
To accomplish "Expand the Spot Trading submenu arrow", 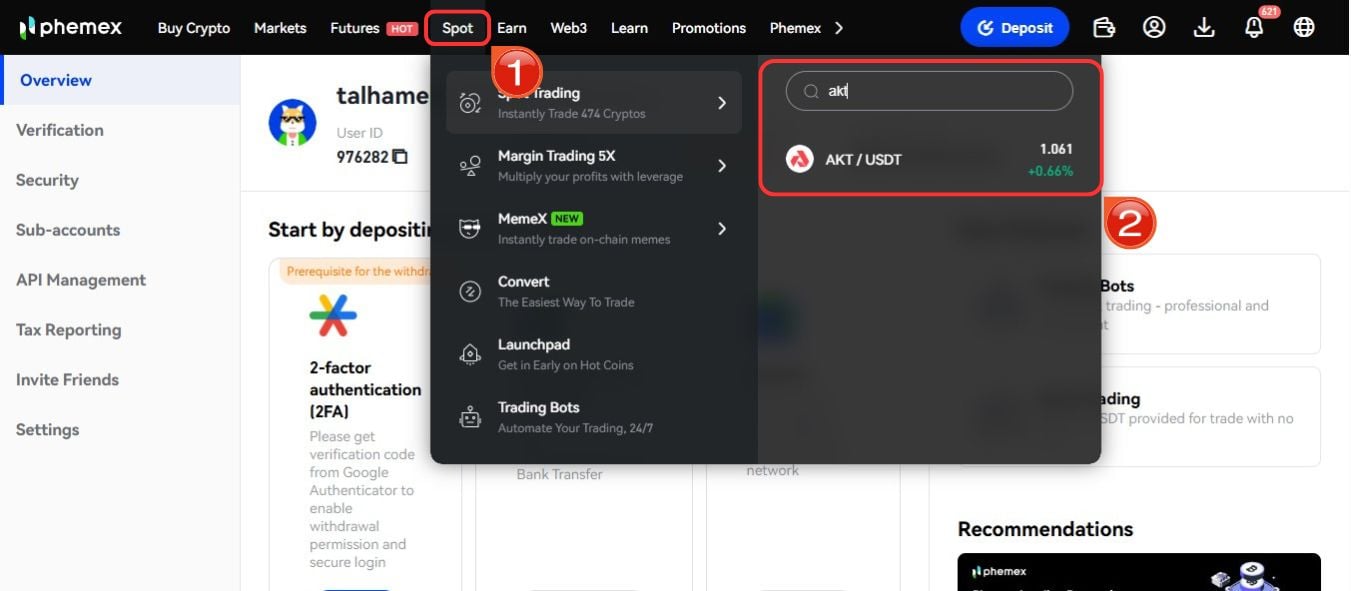I will tap(722, 103).
